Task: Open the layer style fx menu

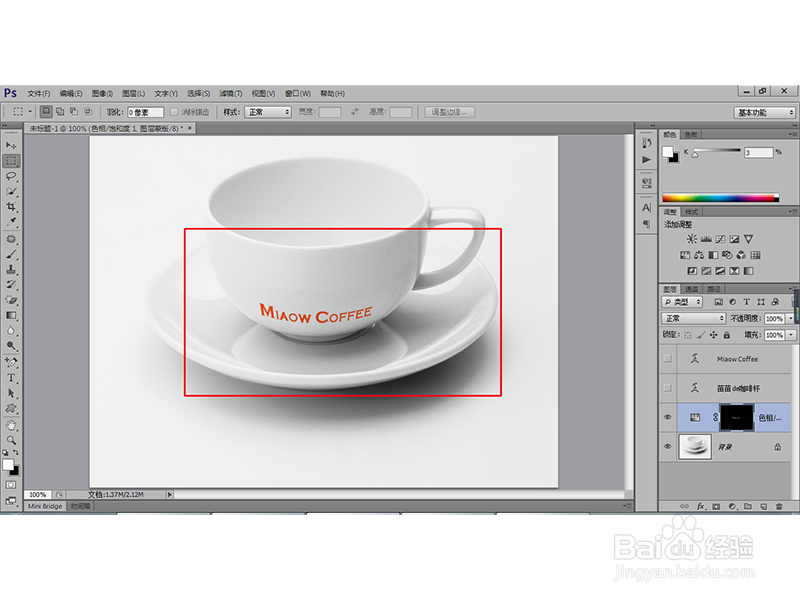Action: pos(701,506)
